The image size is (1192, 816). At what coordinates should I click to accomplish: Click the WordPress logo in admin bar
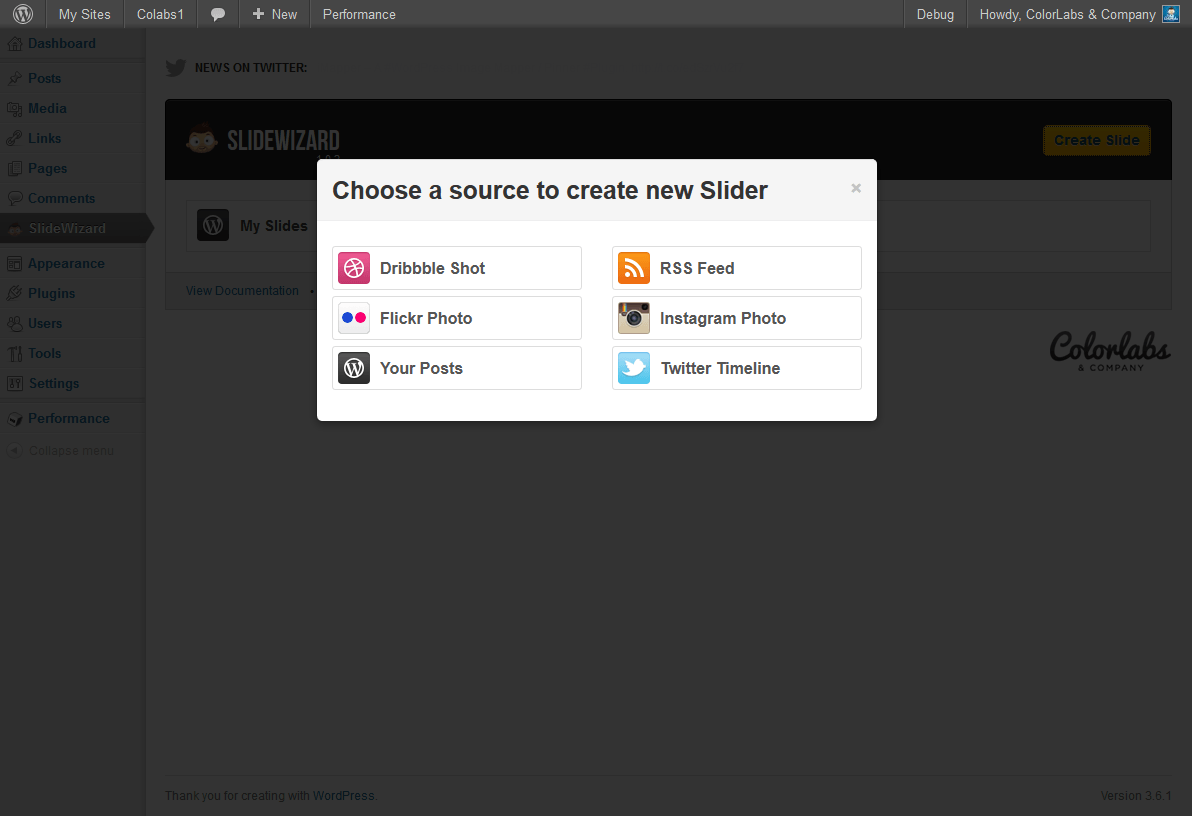(23, 14)
